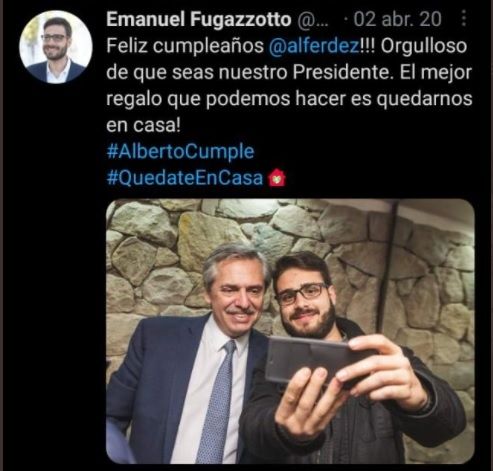Click the 'Feliz cumpleaños' opening text
The width and height of the screenshot is (493, 471).
coord(185,46)
